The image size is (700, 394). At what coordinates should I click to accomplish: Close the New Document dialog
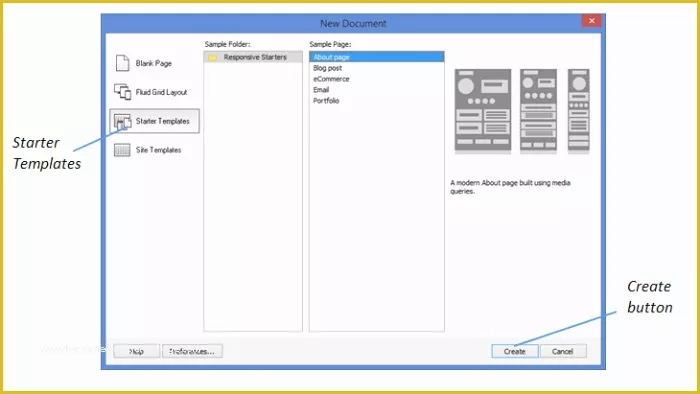coord(592,21)
